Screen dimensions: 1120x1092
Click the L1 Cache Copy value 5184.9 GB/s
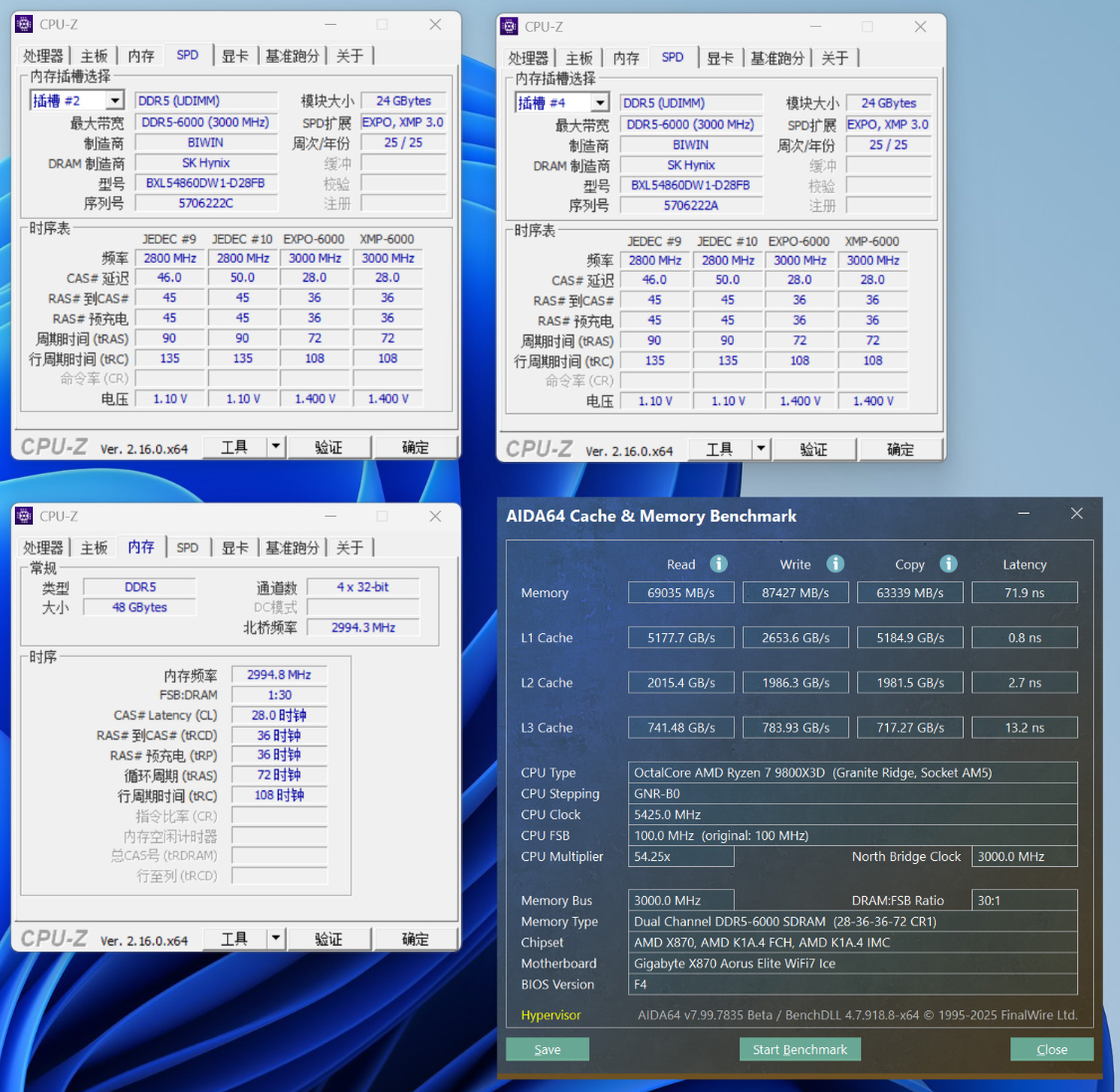pyautogui.click(x=910, y=638)
